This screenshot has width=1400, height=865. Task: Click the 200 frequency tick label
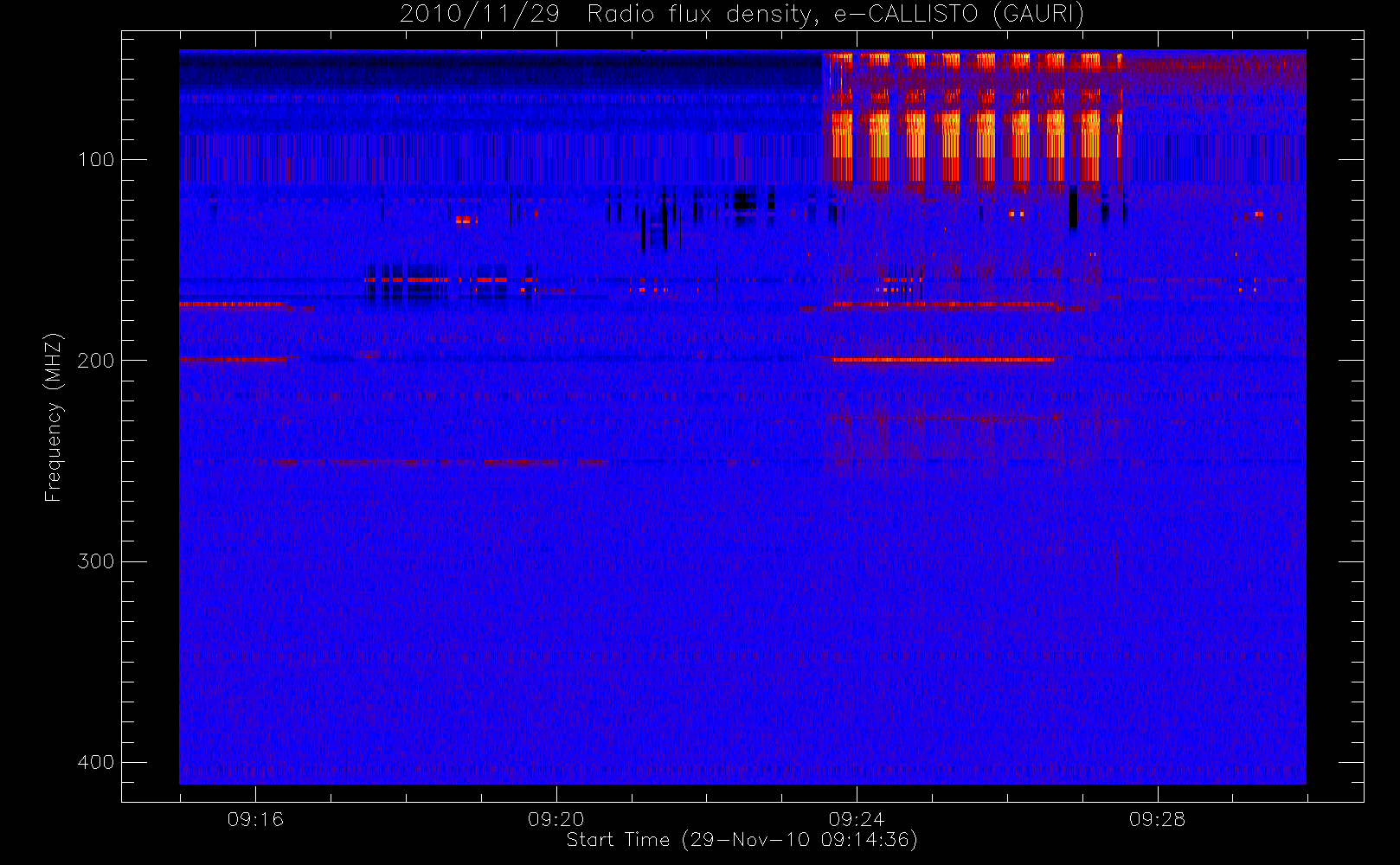pos(95,360)
